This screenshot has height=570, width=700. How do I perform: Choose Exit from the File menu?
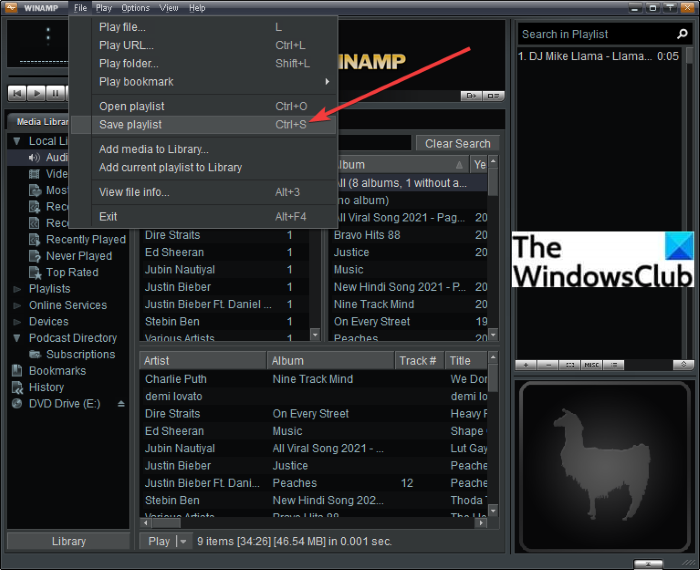click(x=203, y=217)
